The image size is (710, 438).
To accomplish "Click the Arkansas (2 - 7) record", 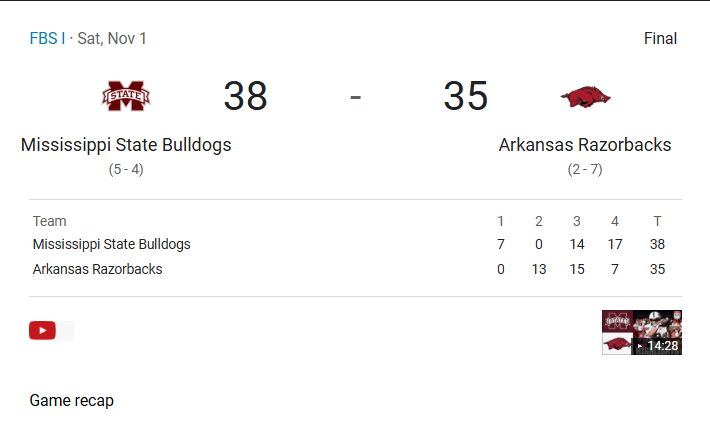I will coord(585,170).
